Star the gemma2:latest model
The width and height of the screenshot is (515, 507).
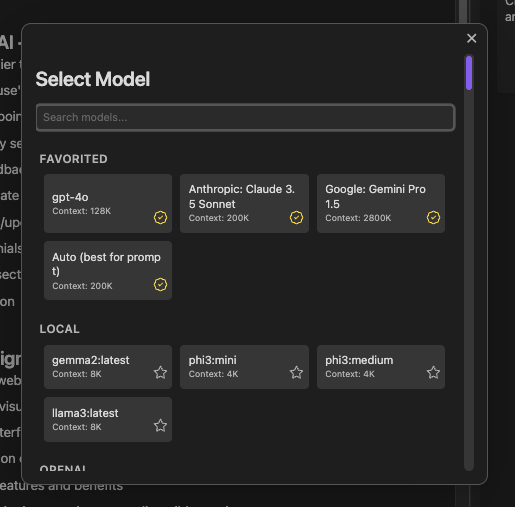pyautogui.click(x=160, y=372)
